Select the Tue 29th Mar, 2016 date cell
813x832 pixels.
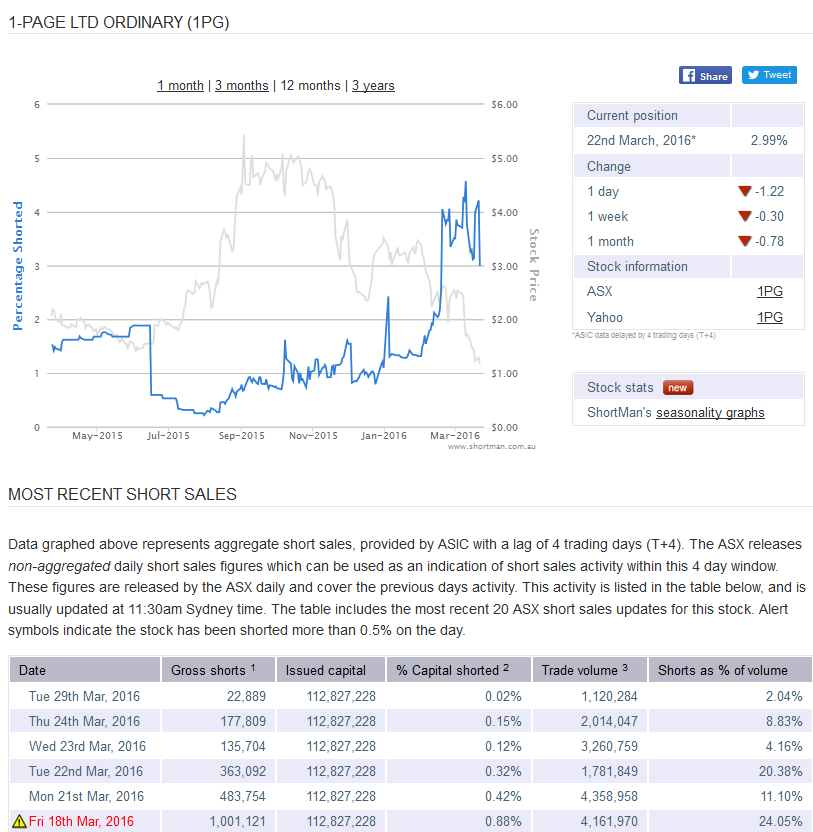[84, 696]
